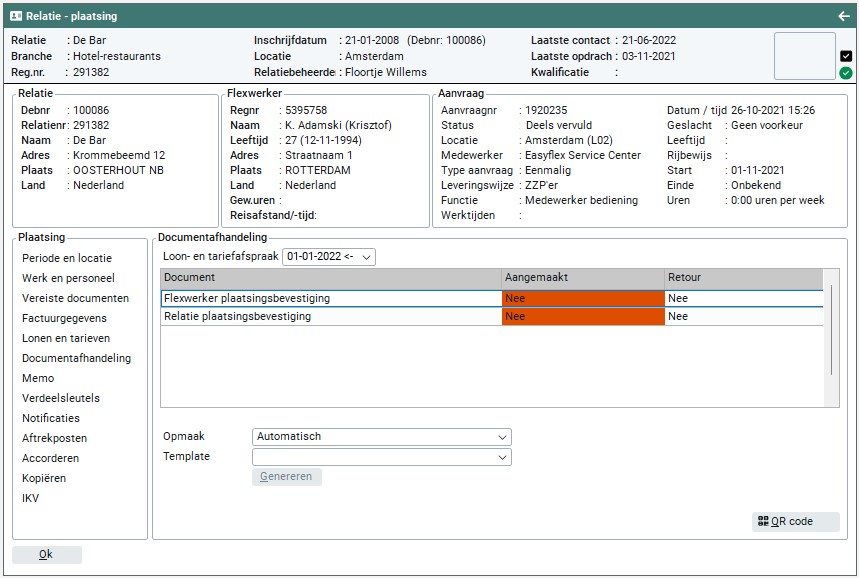Select the Accorderen menu entry
859x578 pixels.
[x=51, y=458]
